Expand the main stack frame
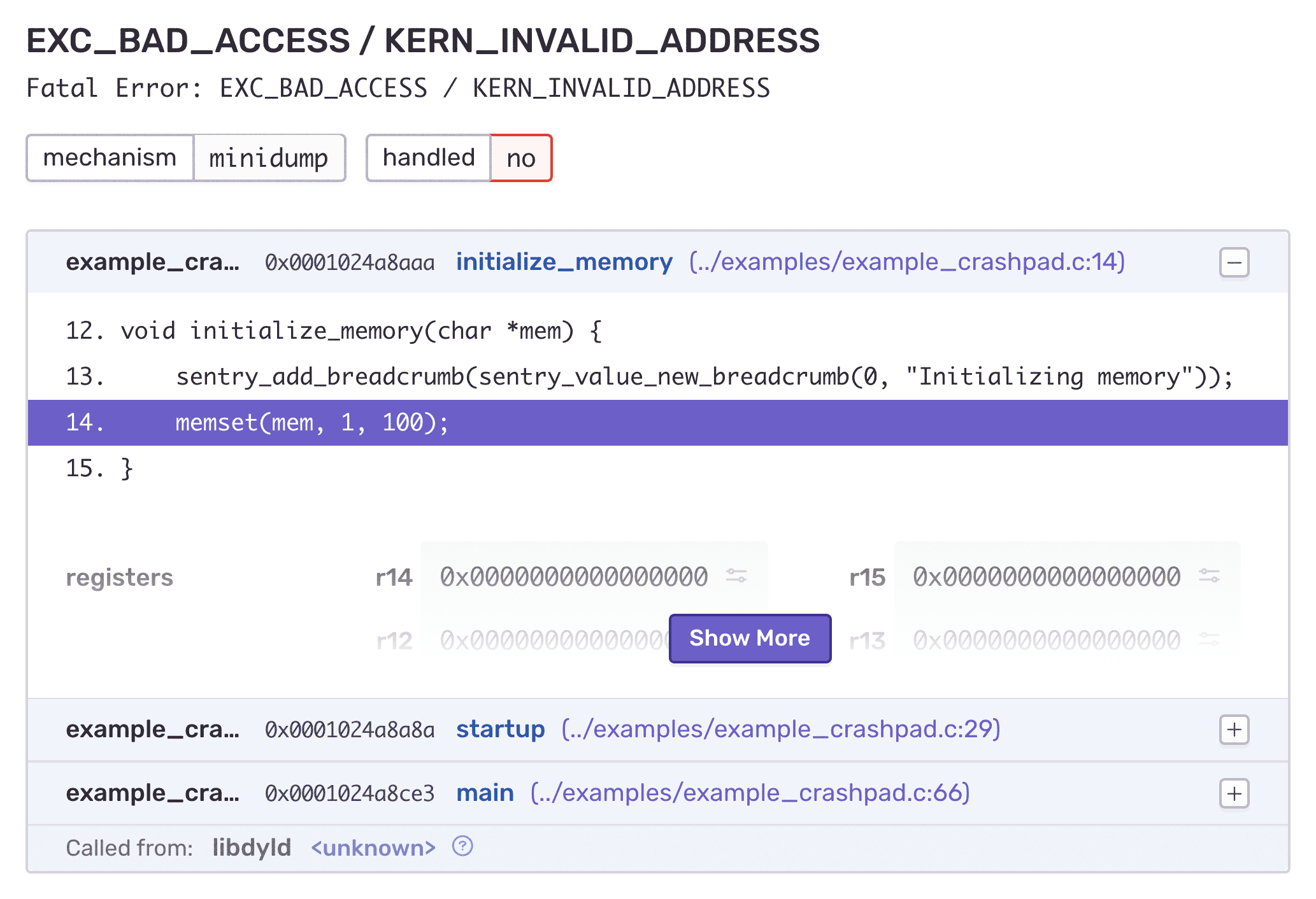The height and width of the screenshot is (899, 1316). (1234, 793)
